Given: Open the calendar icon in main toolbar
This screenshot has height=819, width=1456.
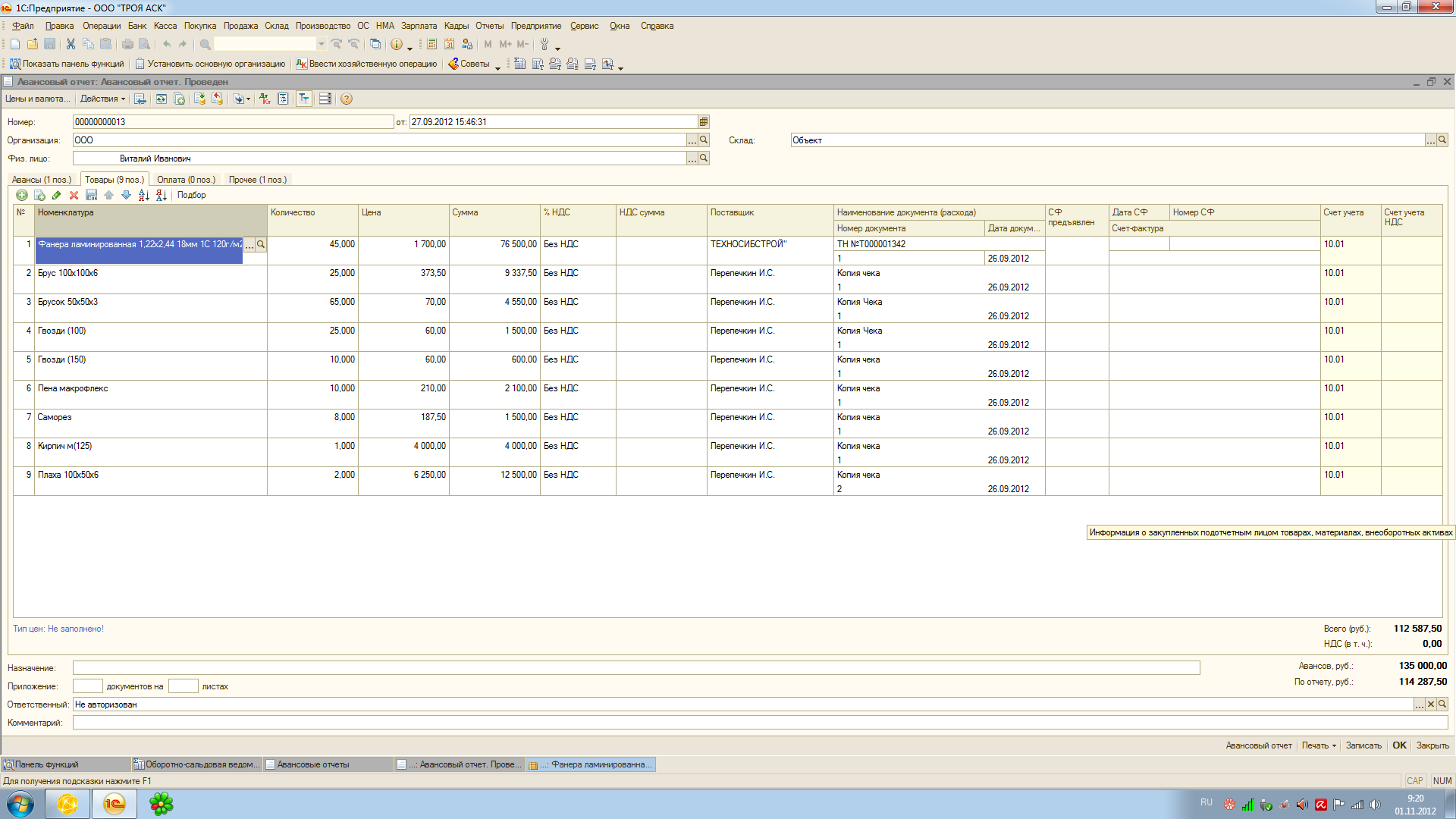Looking at the screenshot, I should point(450,45).
